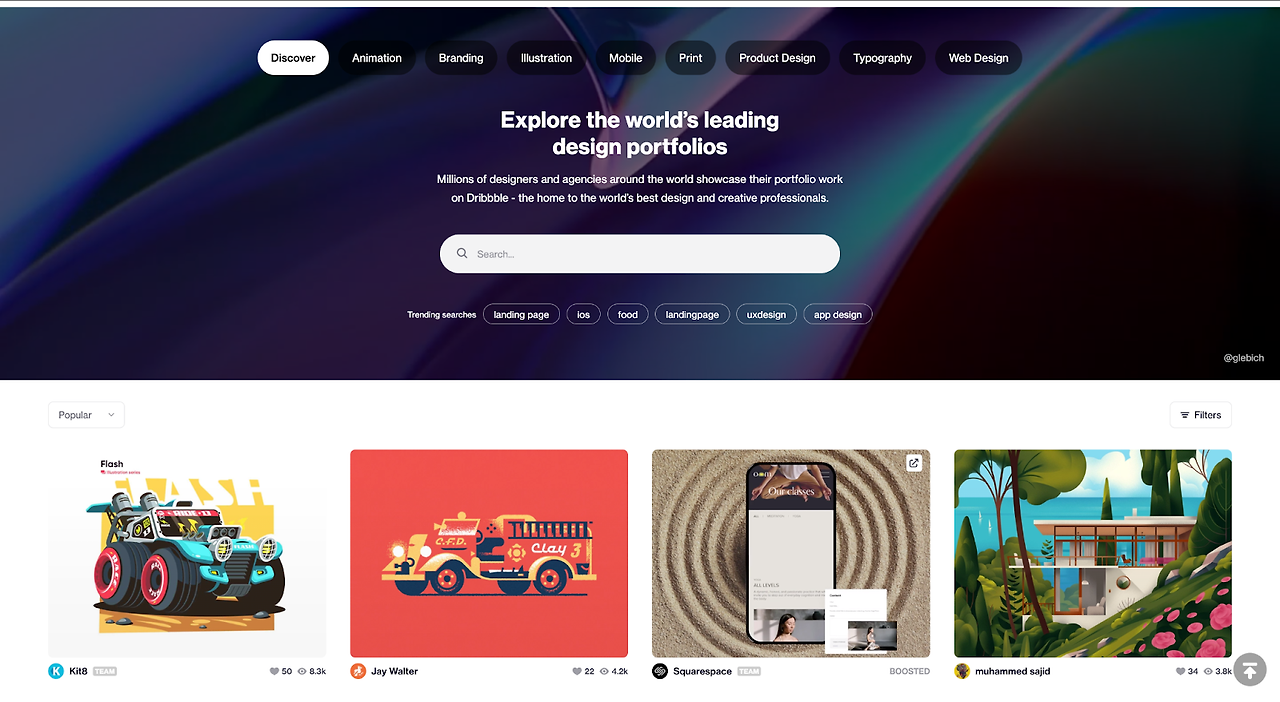Open the external link icon on the Squarespace shot
This screenshot has width=1280, height=702.
913,463
